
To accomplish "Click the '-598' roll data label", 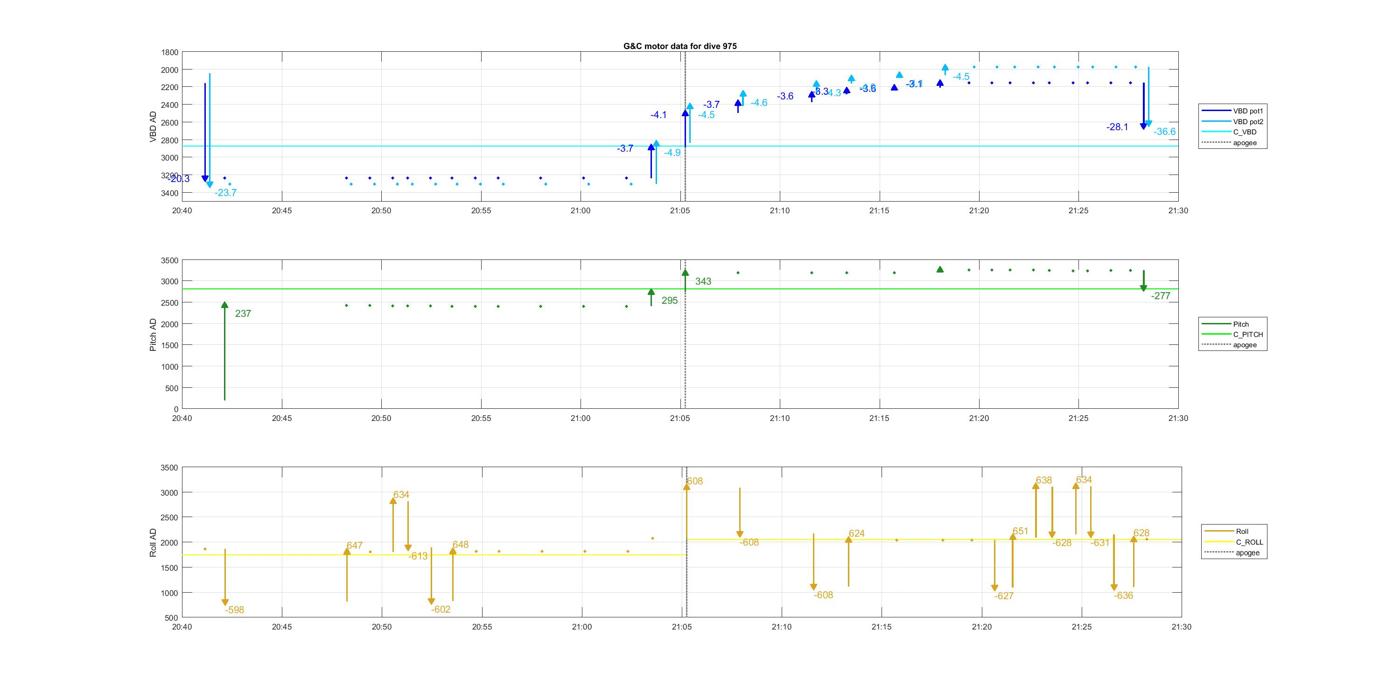I will (x=234, y=610).
